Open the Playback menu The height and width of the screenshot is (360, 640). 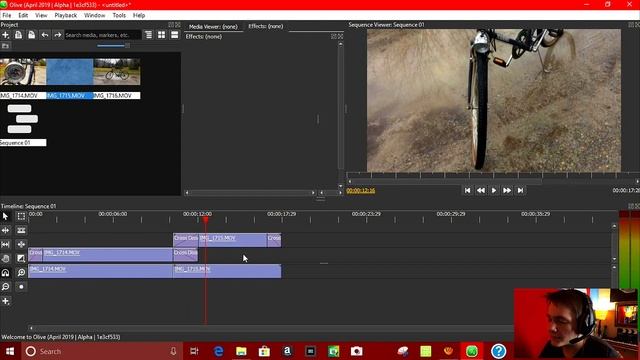click(x=66, y=15)
